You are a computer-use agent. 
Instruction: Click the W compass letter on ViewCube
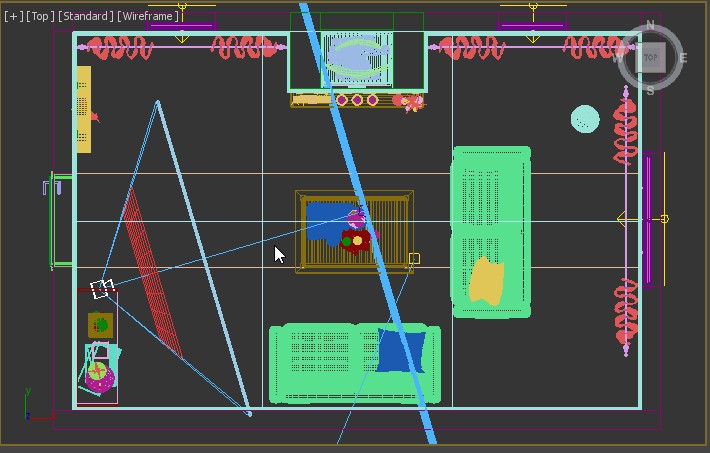618,57
